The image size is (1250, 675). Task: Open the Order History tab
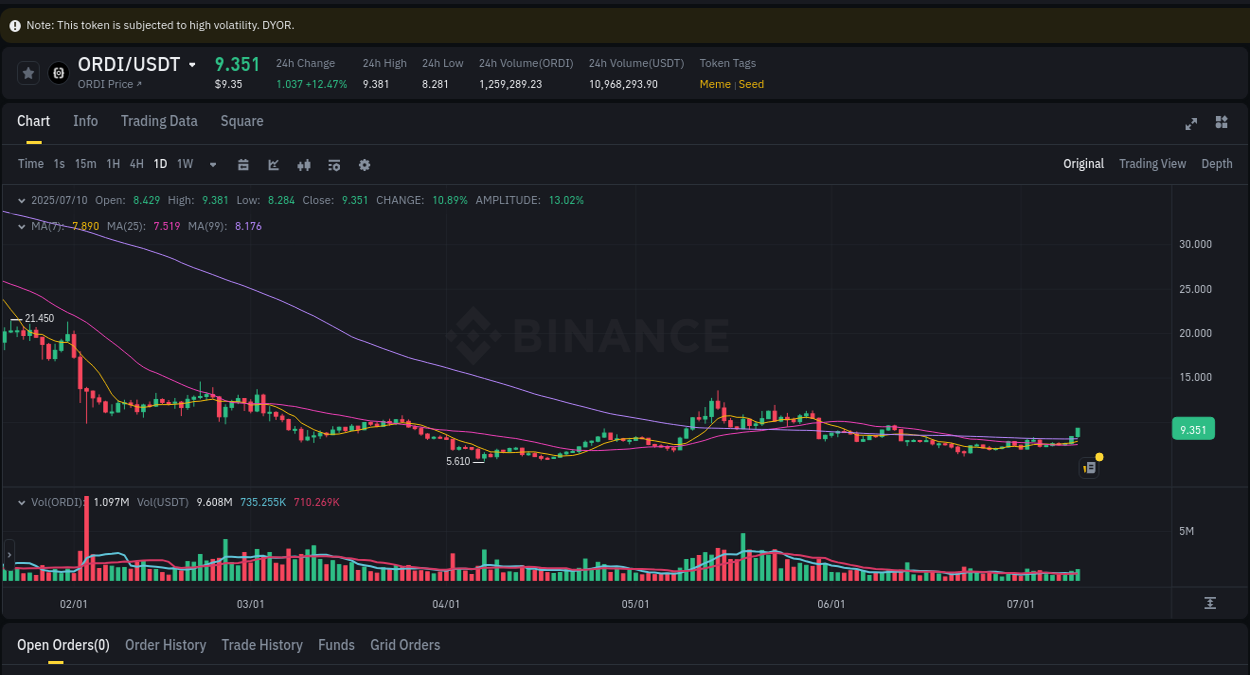(165, 645)
